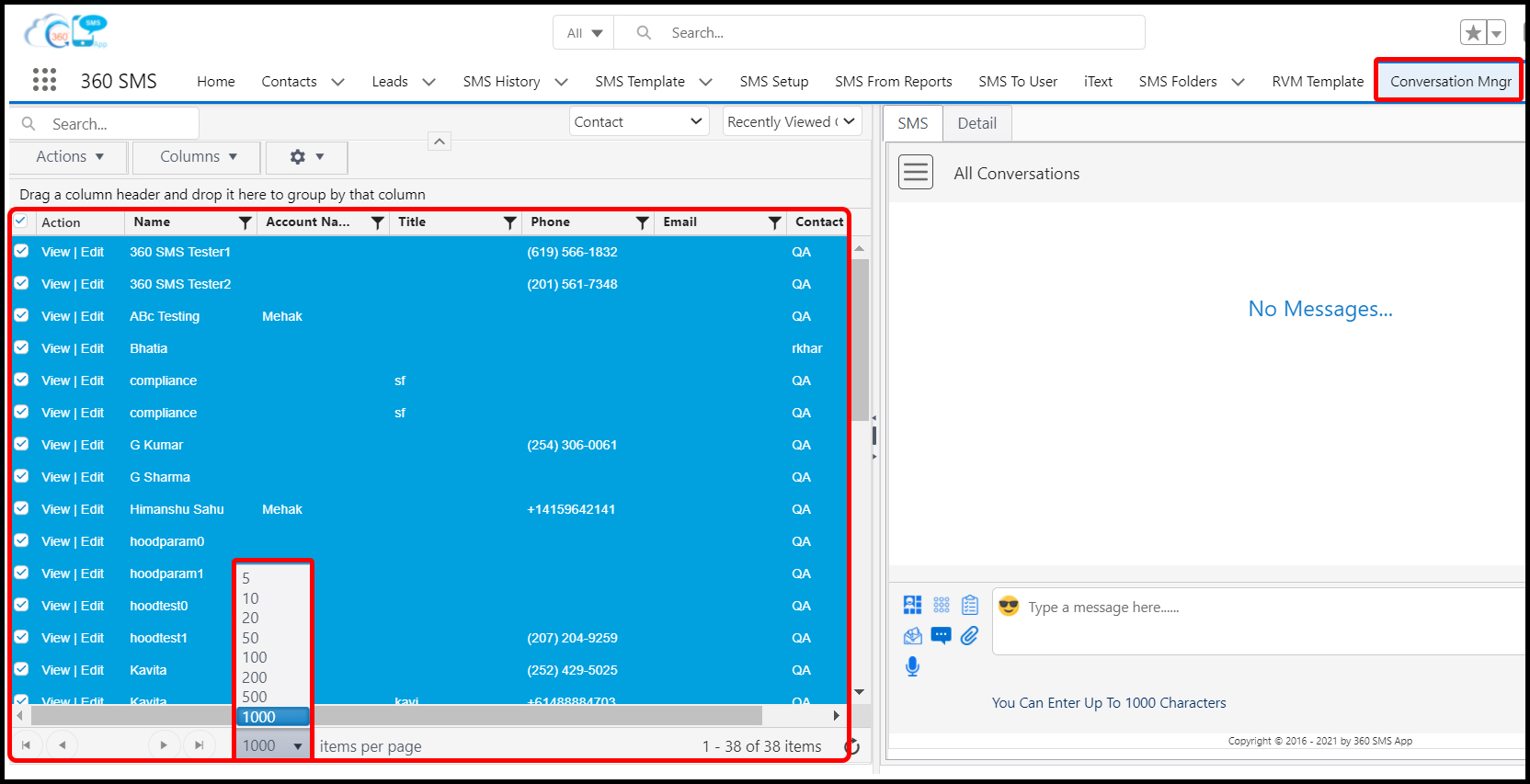Open the items per page dropdown

point(273,745)
